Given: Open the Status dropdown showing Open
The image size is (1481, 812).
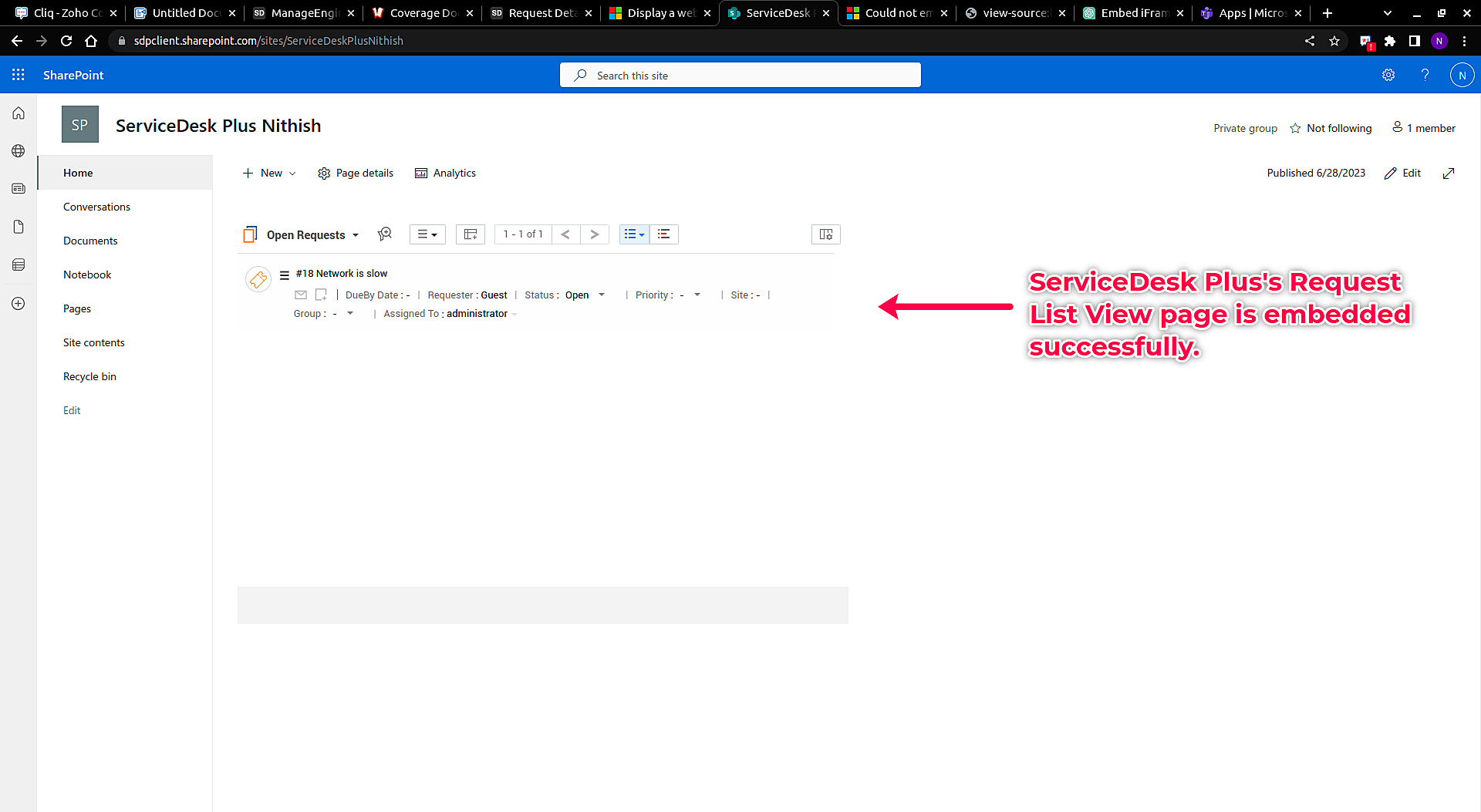Looking at the screenshot, I should [x=601, y=295].
